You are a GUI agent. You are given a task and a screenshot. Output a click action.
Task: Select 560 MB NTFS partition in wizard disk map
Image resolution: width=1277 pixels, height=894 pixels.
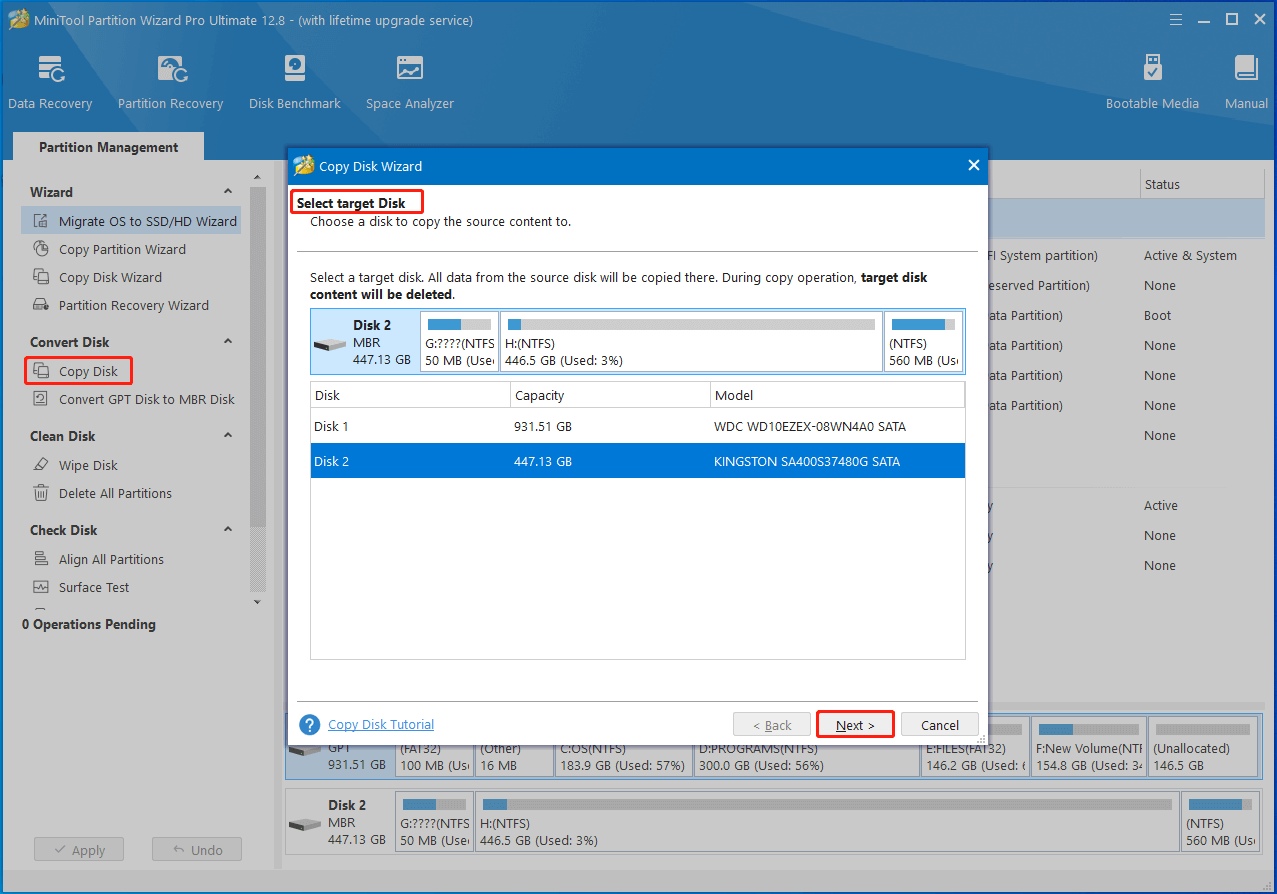923,341
